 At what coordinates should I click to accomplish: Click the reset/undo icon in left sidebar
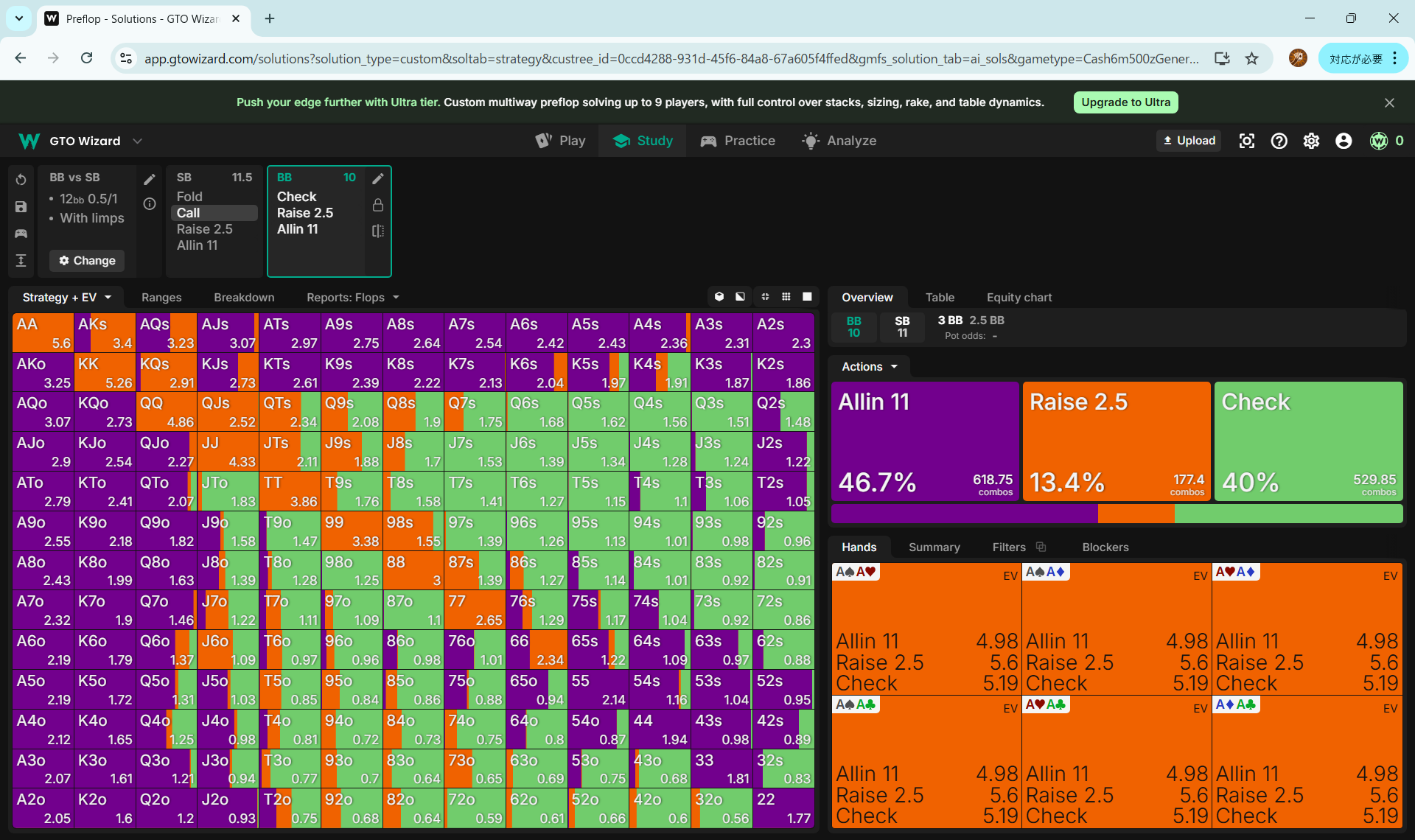pyautogui.click(x=21, y=180)
